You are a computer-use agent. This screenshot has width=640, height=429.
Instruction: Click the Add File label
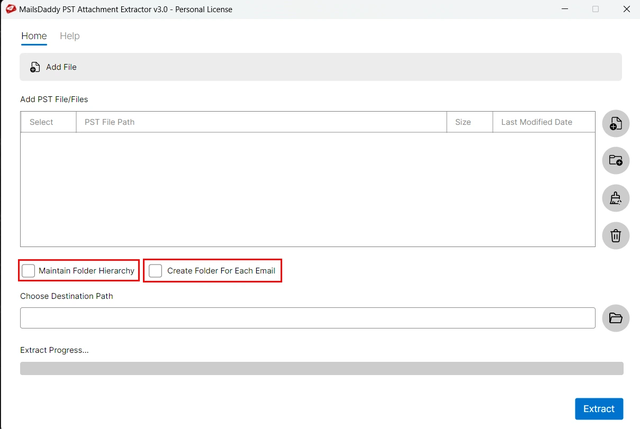61,67
